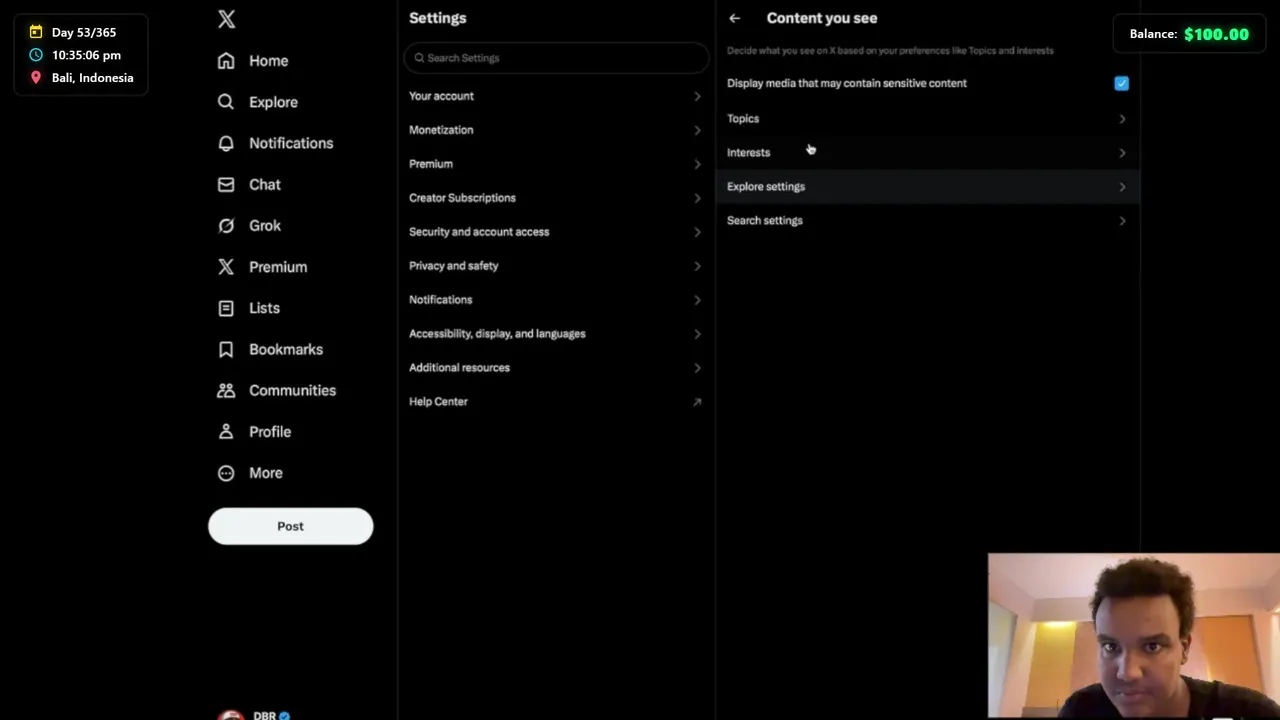Expand Your account chevron

pos(697,96)
